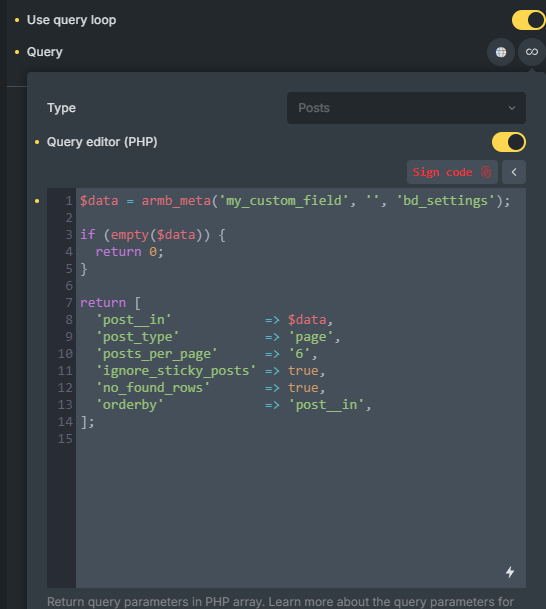Collapse code editor with left chevron button
Screen dimensions: 546x609
pyautogui.click(x=514, y=172)
